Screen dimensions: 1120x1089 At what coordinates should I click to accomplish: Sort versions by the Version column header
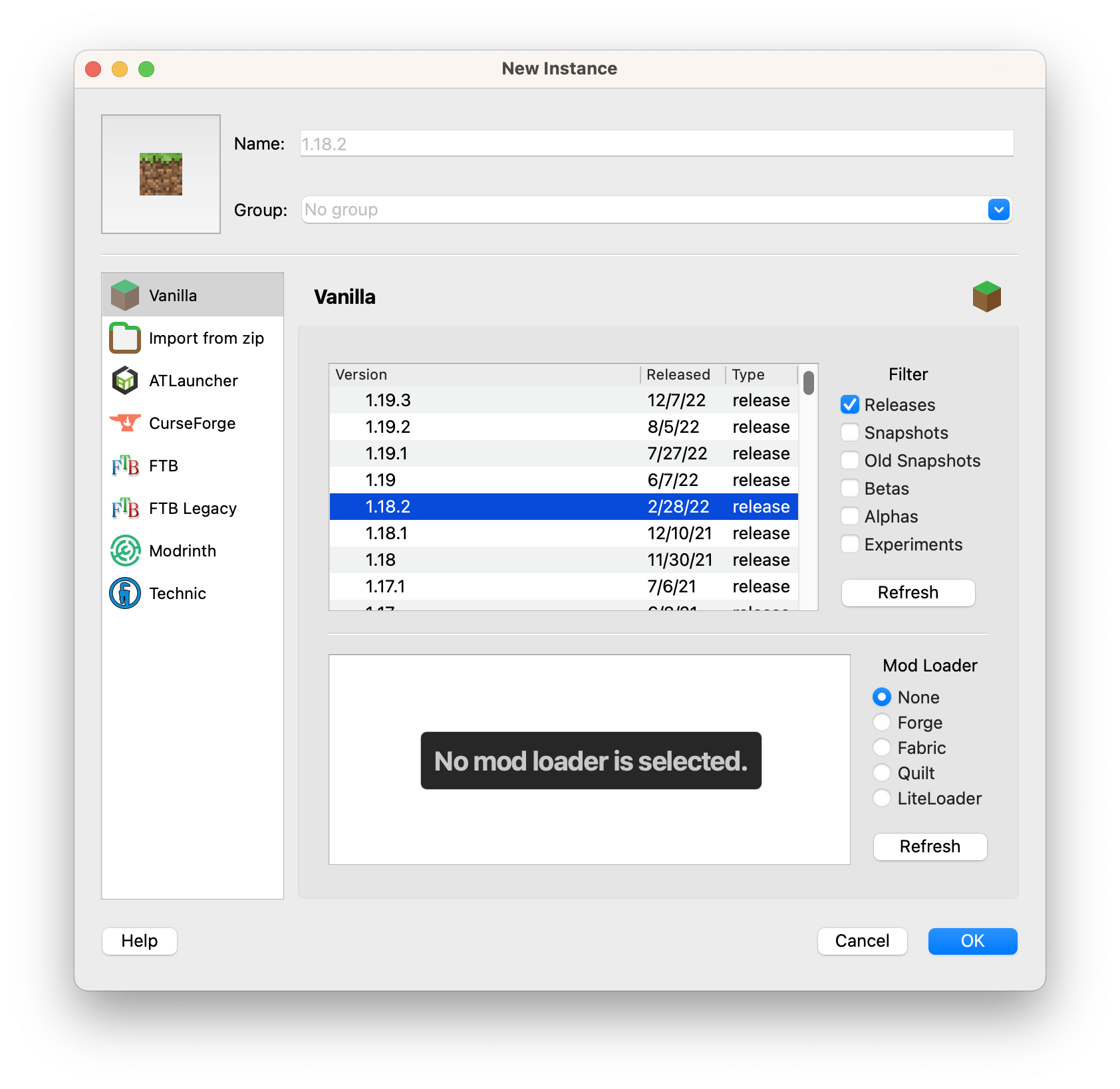[486, 375]
